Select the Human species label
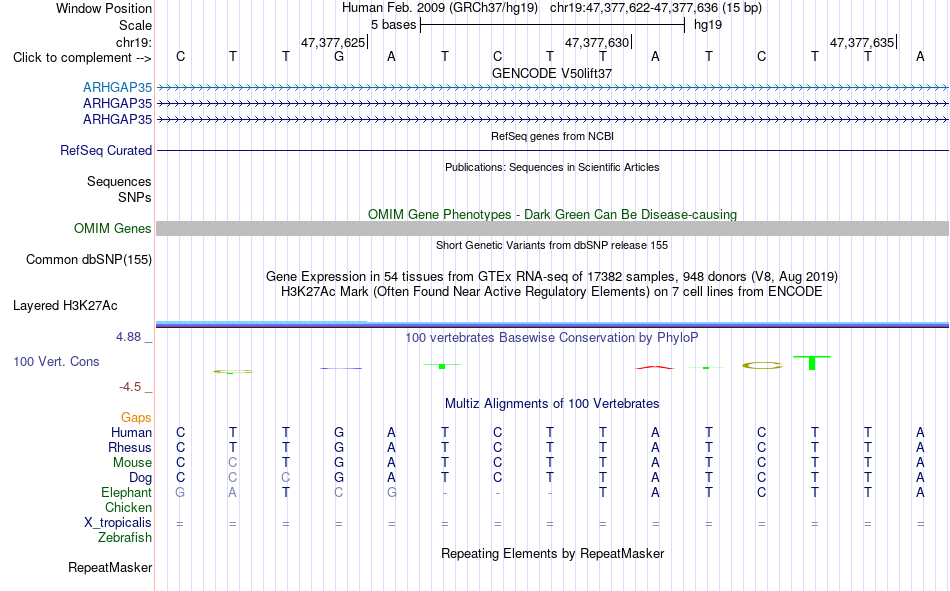This screenshot has height=591, width=950. pos(131,432)
